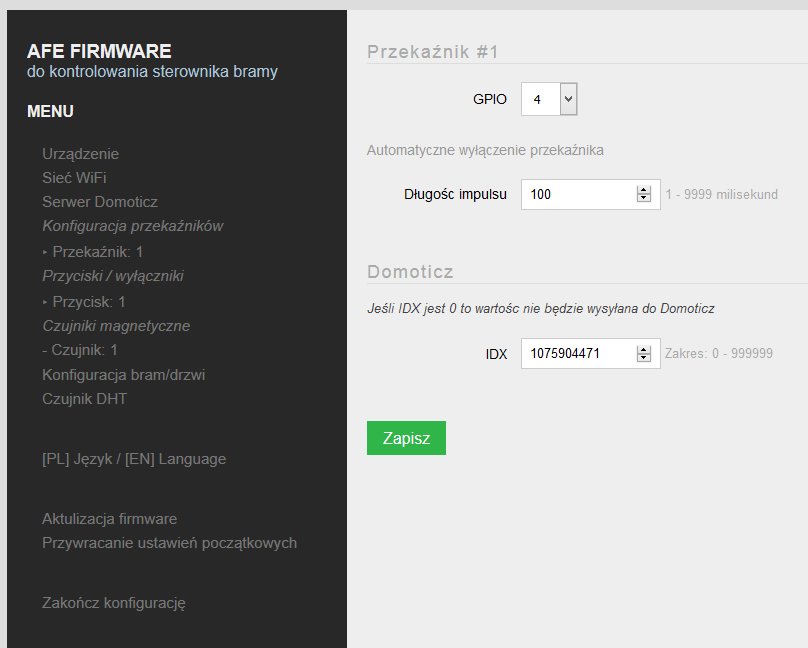Click the green Zapisz button
This screenshot has height=648, width=808.
[406, 438]
